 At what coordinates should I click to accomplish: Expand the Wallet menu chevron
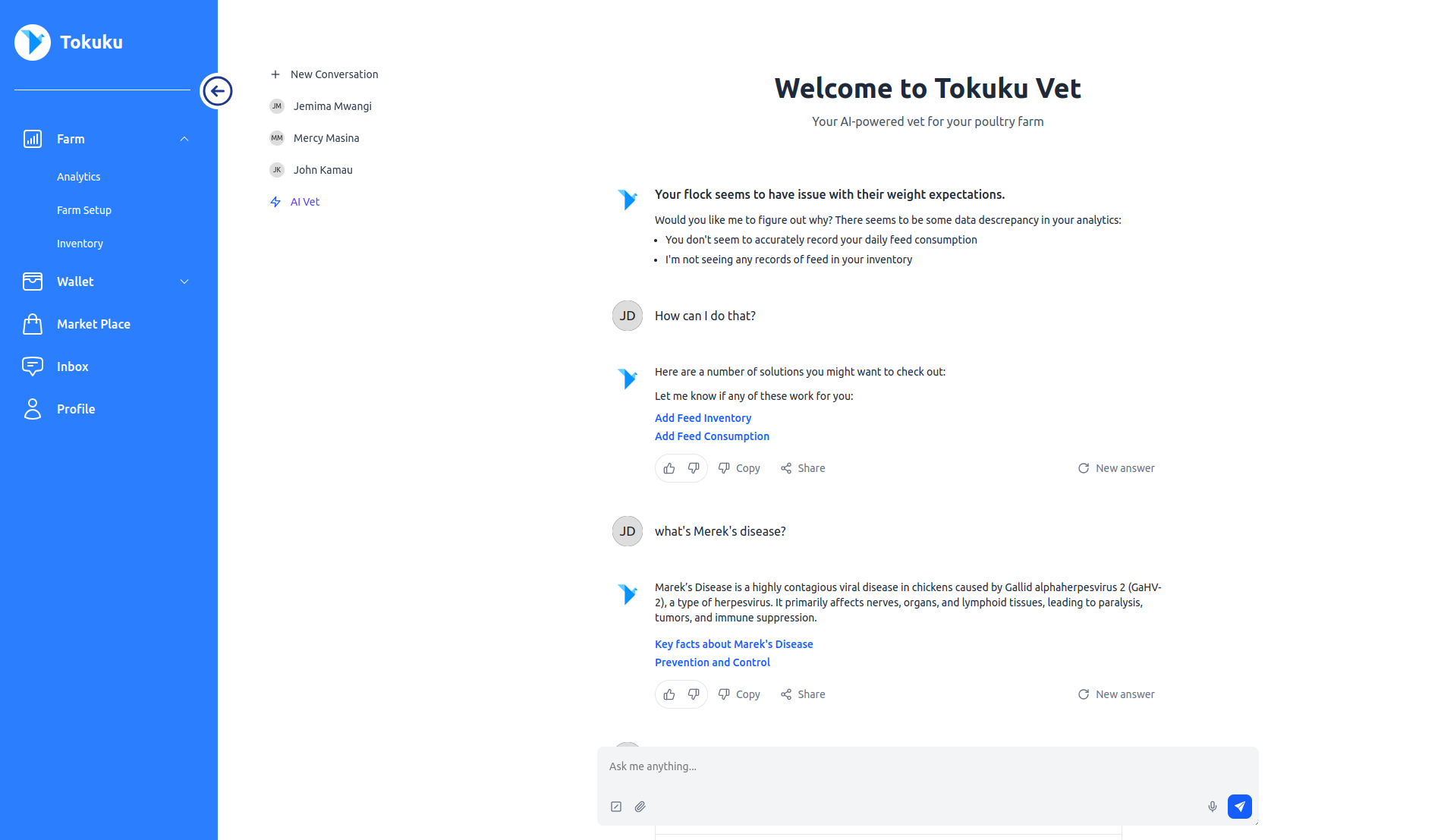tap(184, 282)
